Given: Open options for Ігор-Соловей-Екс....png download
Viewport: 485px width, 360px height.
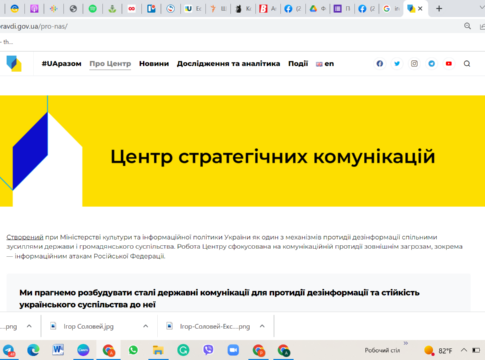Looking at the screenshot, I should [262, 326].
